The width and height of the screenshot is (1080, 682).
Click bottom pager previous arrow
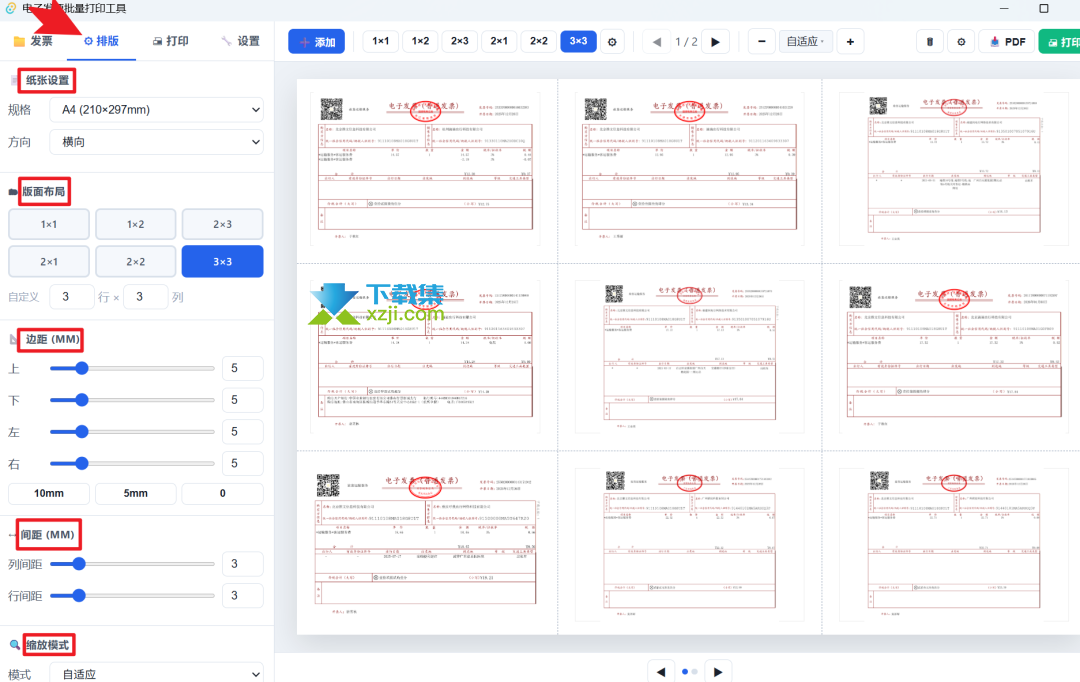click(661, 672)
